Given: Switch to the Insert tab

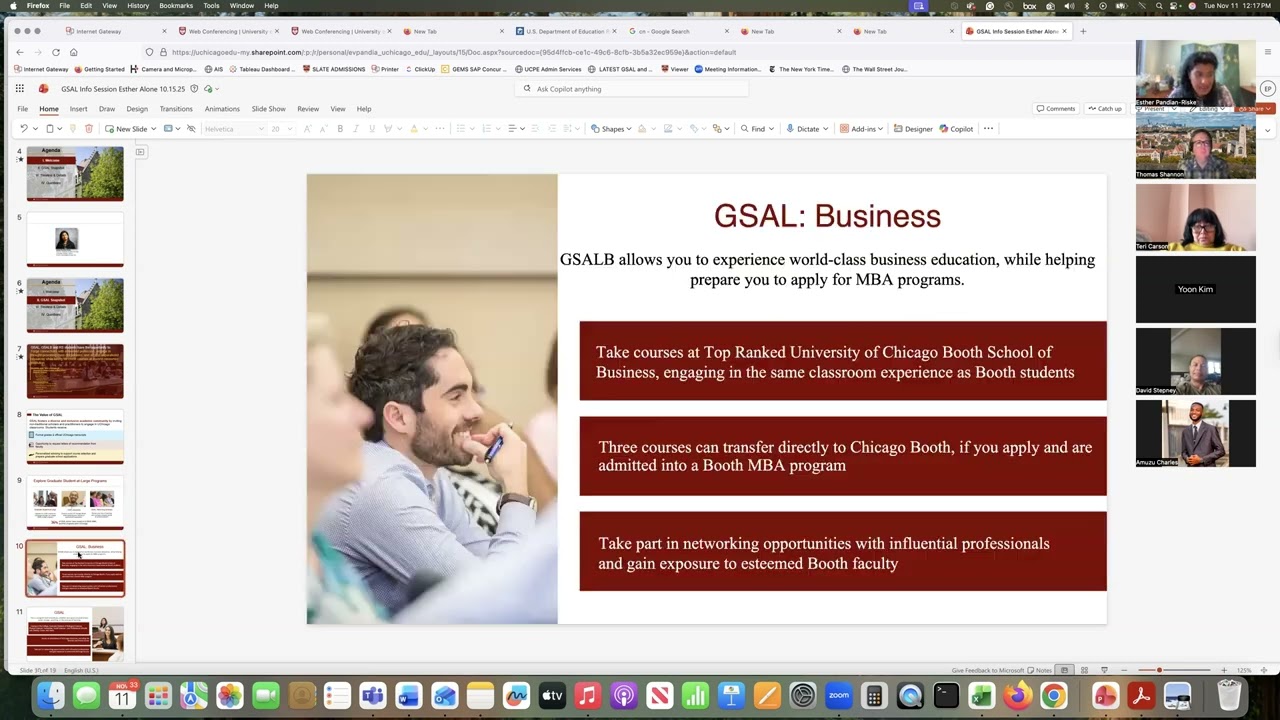Looking at the screenshot, I should coord(78,109).
